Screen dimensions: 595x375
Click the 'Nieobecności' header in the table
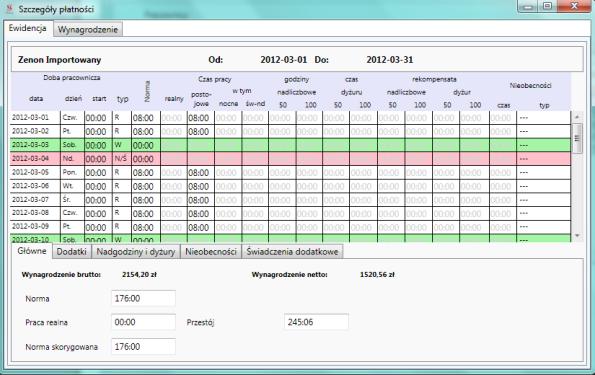[530, 86]
